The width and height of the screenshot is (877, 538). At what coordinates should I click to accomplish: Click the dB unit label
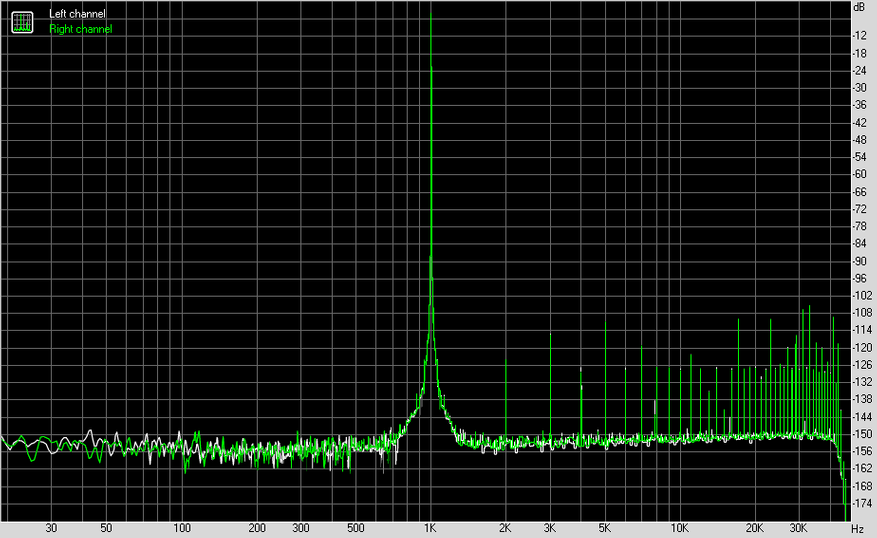[859, 7]
